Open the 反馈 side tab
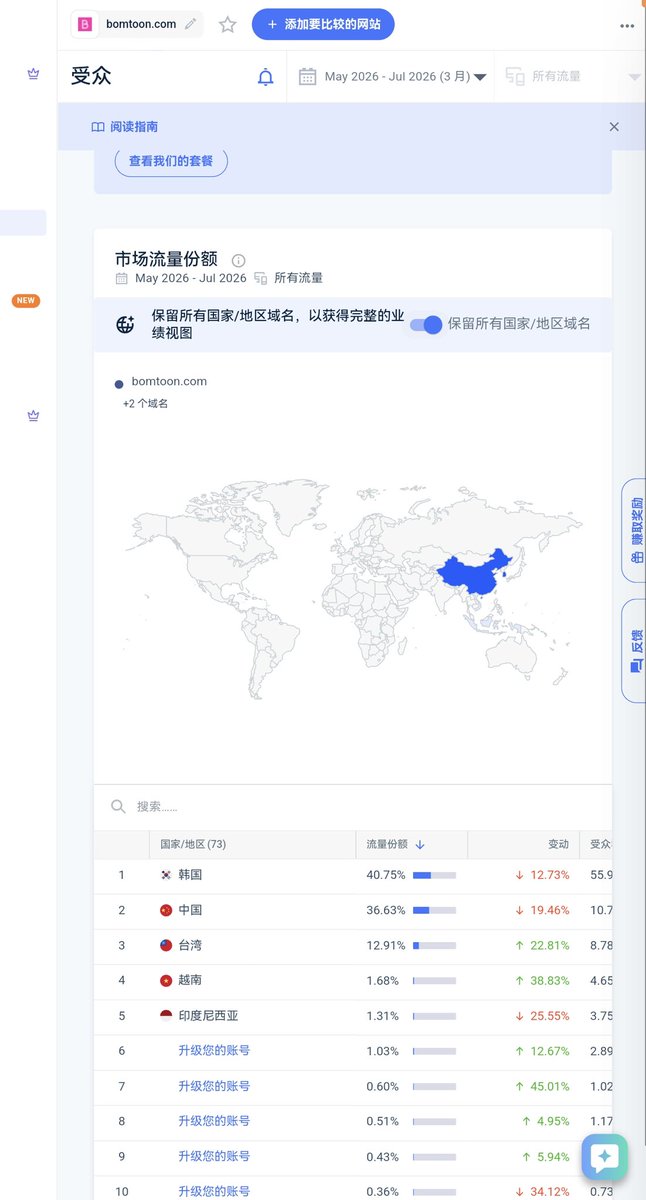This screenshot has height=1200, width=646. point(634,651)
